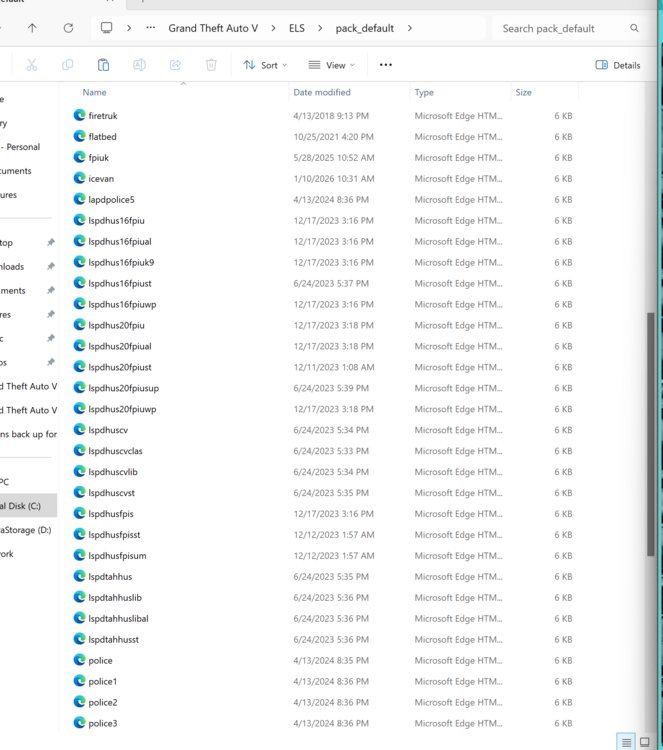Image resolution: width=663 pixels, height=750 pixels.
Task: Sort by Name column header
Action: click(x=94, y=92)
